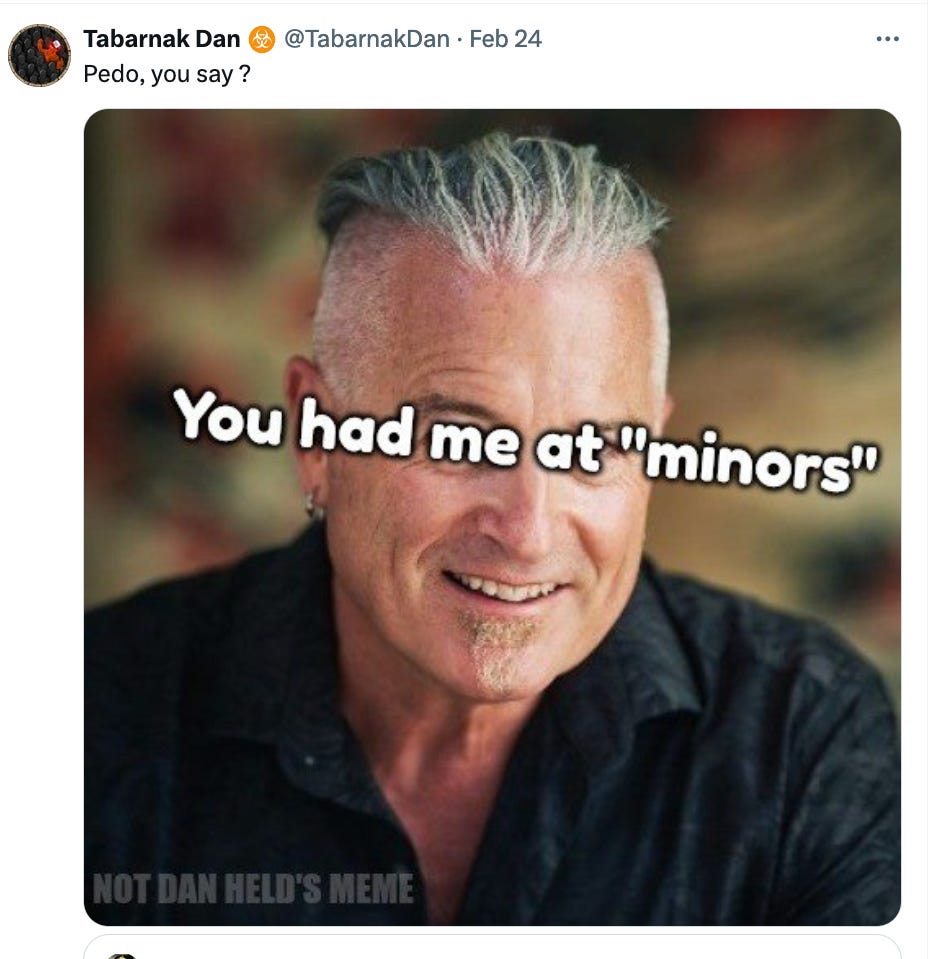
Task: Click the orange biohazard badge beside the name
Action: pos(262,40)
